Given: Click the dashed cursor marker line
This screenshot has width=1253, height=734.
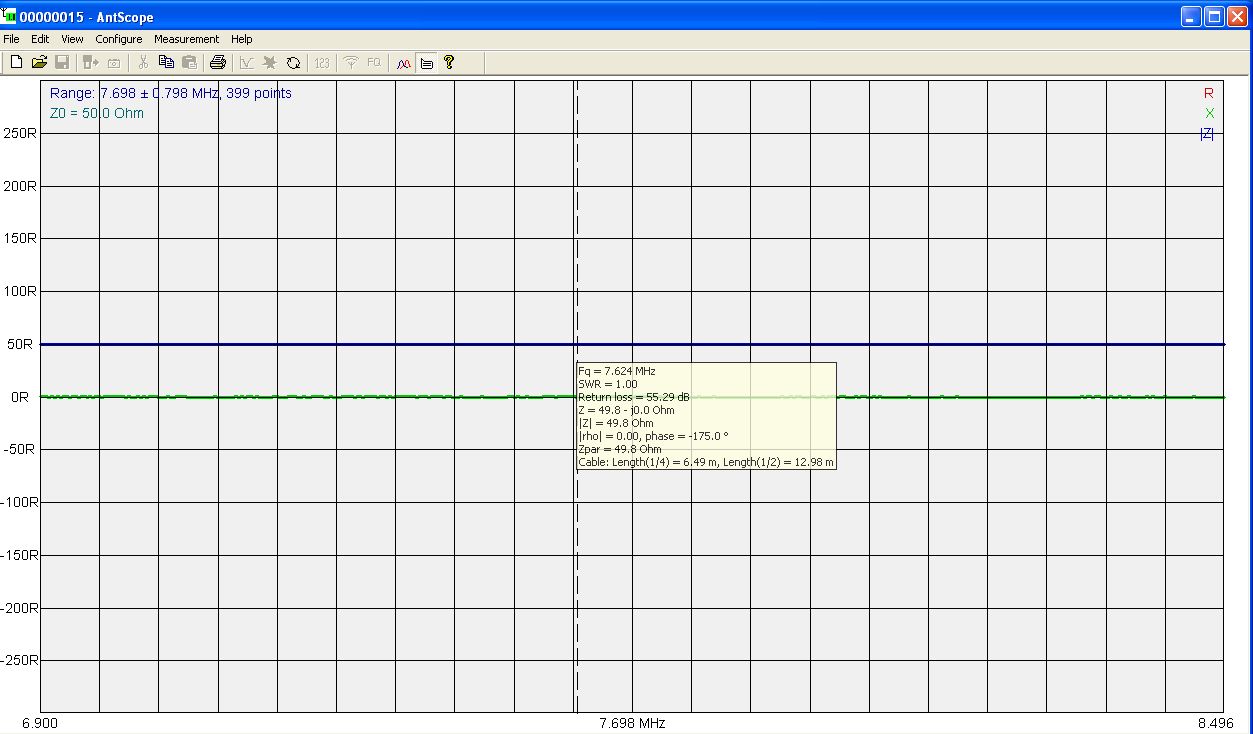Looking at the screenshot, I should 576,250.
